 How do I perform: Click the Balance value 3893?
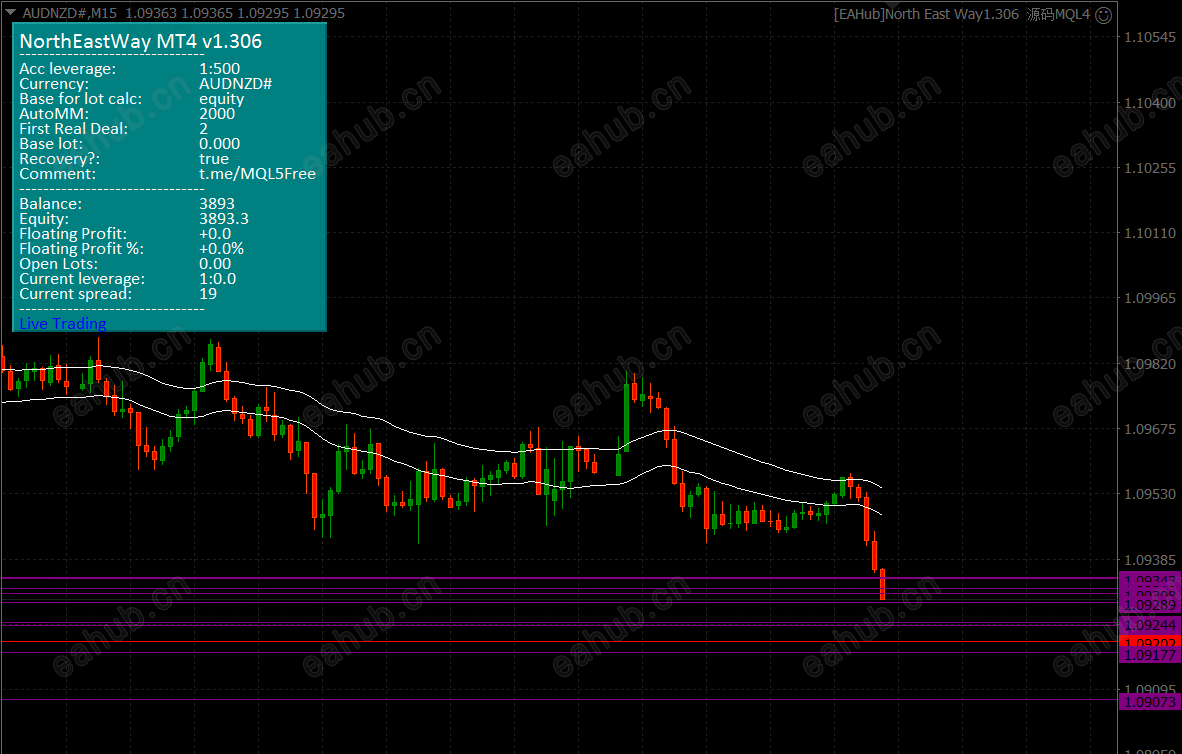click(217, 204)
